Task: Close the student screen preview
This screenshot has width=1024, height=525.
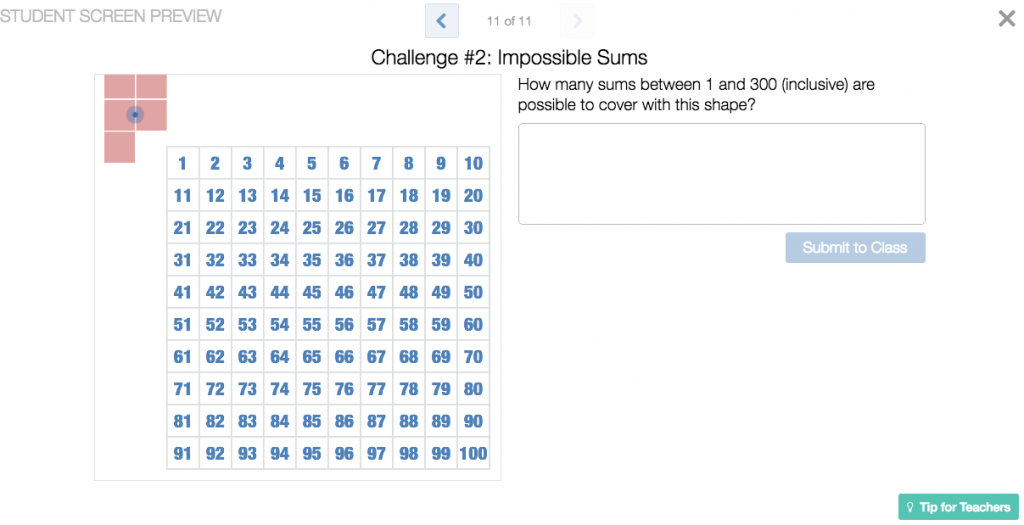Action: [x=1006, y=18]
